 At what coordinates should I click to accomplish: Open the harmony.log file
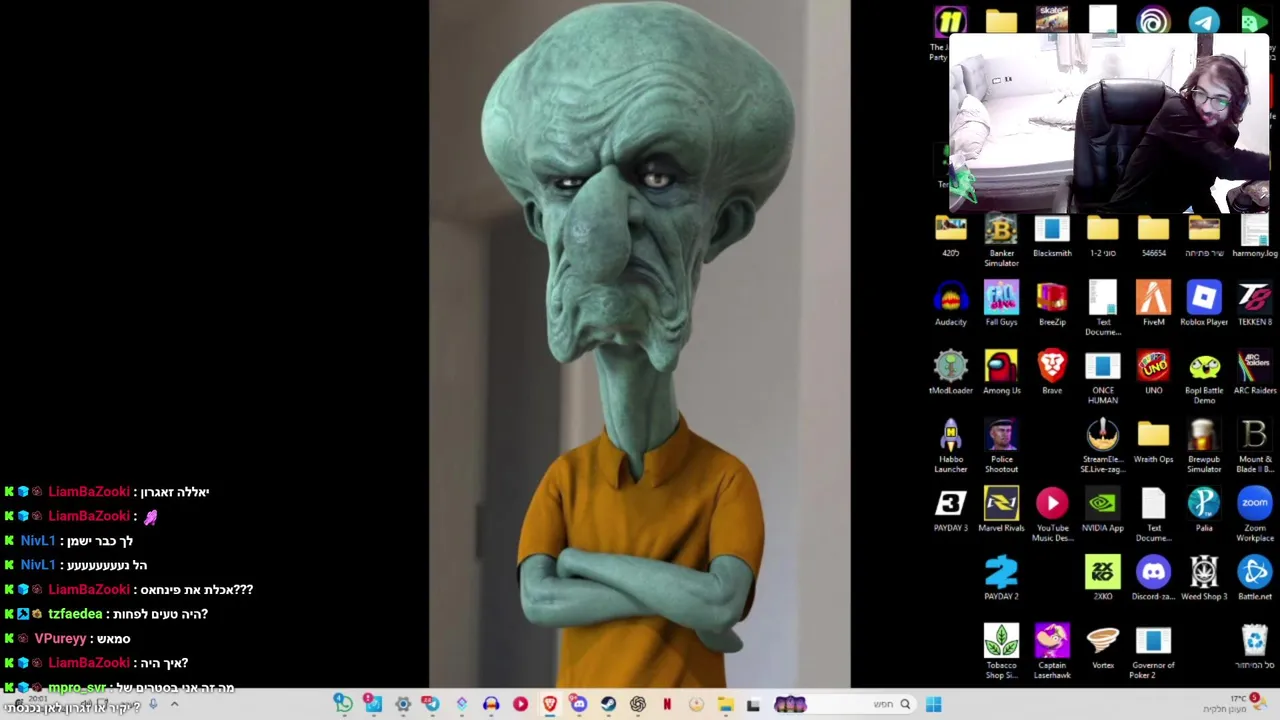(1255, 236)
